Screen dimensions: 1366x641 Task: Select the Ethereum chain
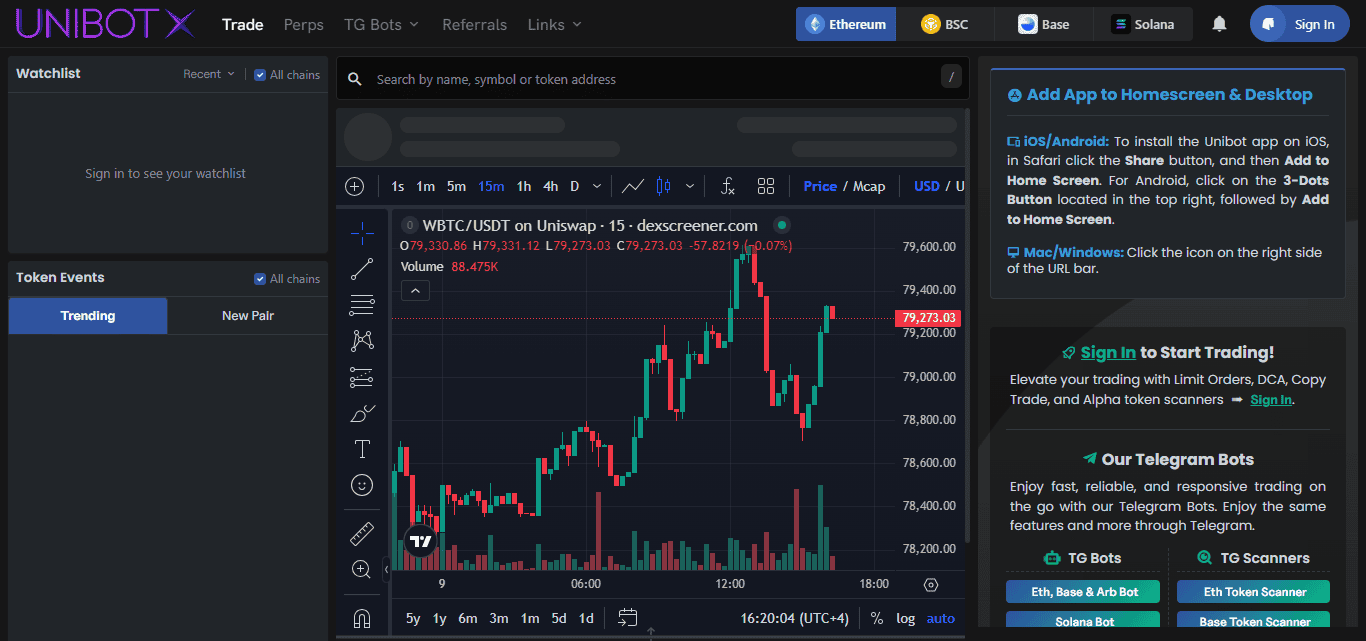[x=846, y=24]
